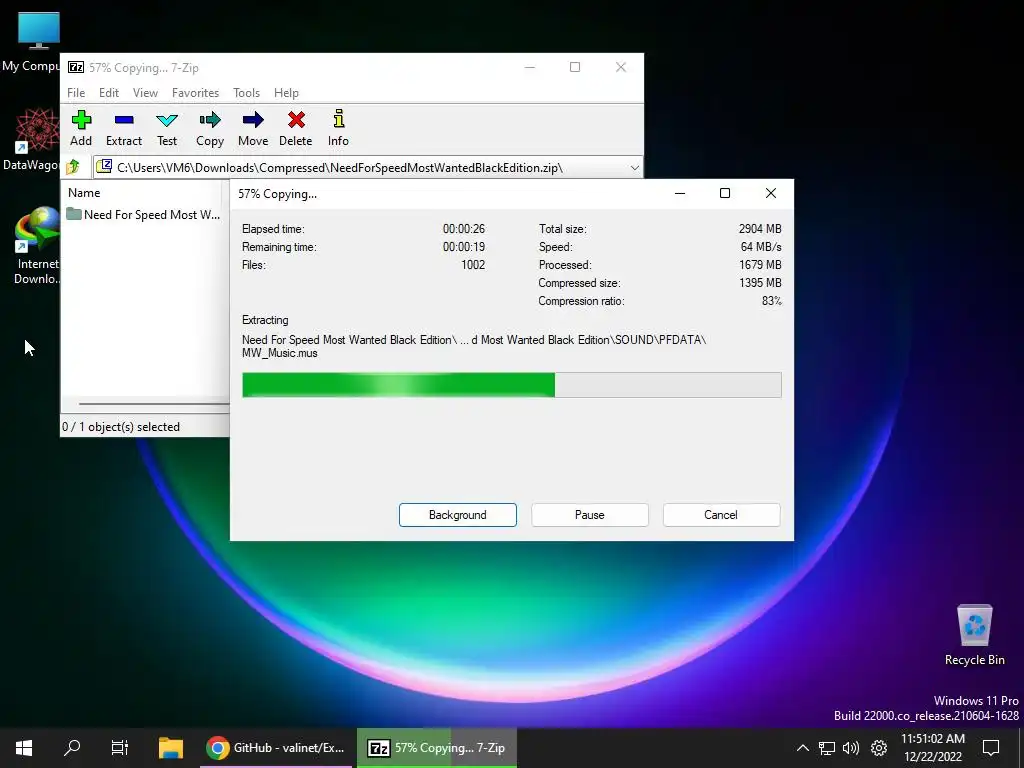Close the 57% Copying dialog

[771, 193]
